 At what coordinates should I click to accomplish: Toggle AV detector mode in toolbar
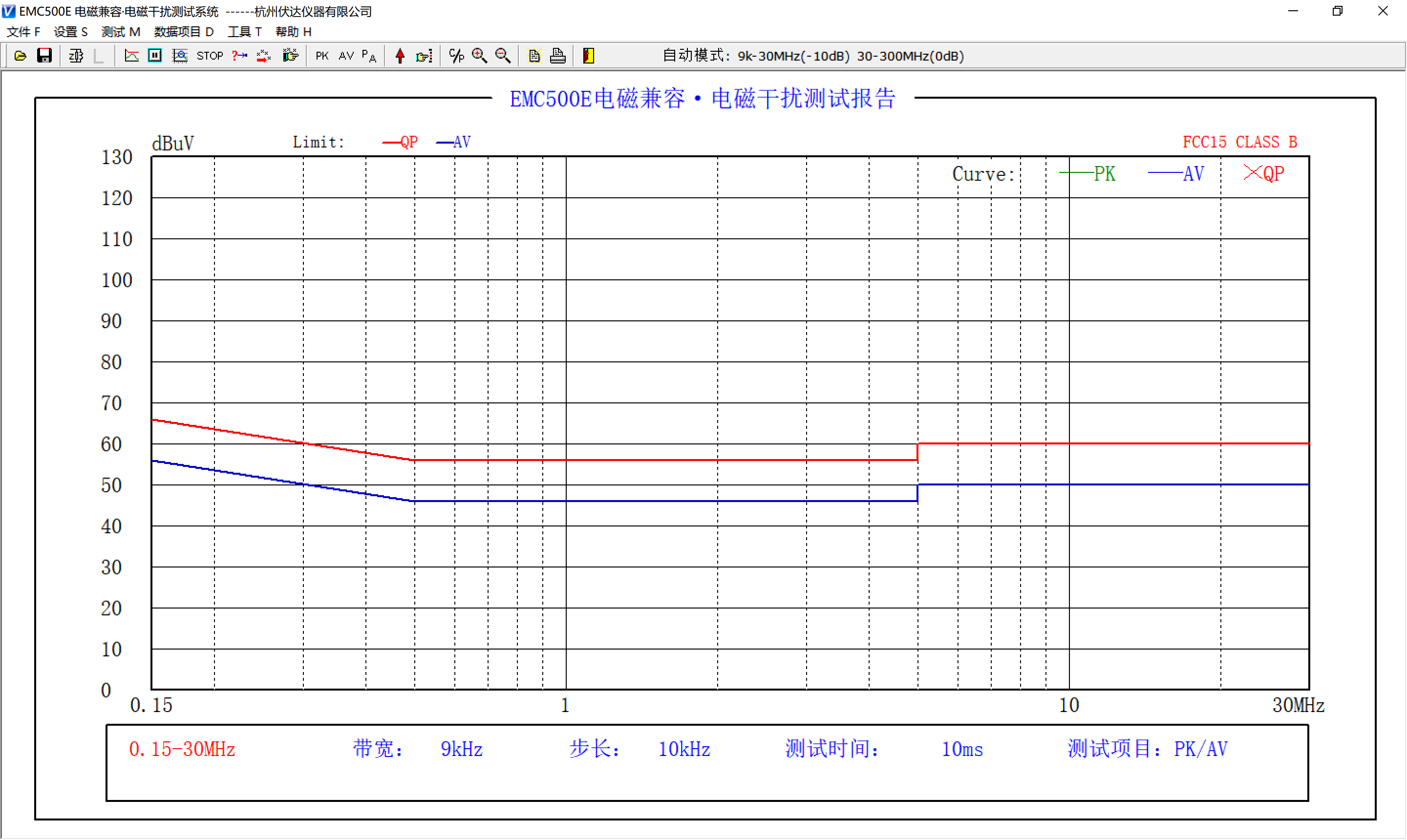tap(346, 56)
